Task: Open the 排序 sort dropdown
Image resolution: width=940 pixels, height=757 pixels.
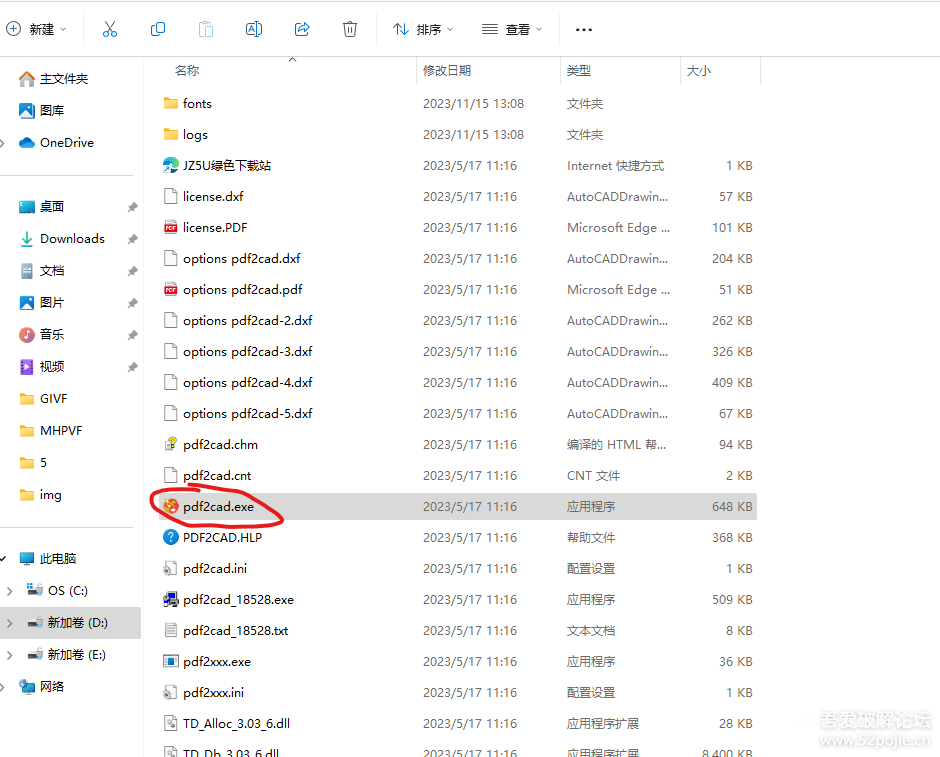Action: coord(423,29)
